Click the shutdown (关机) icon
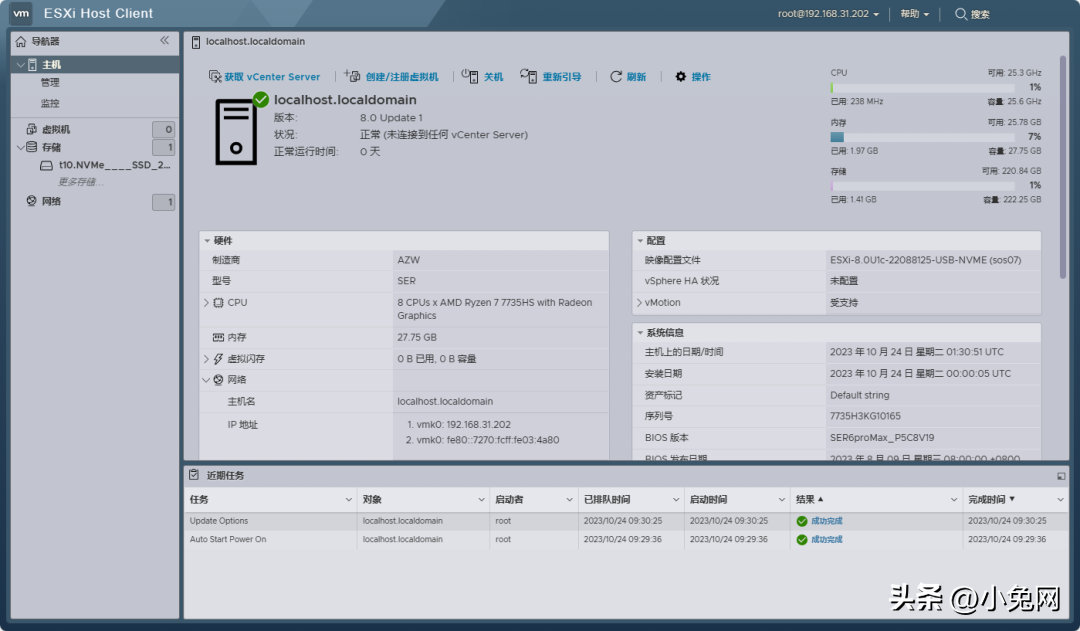Viewport: 1080px width, 631px height. click(470, 76)
